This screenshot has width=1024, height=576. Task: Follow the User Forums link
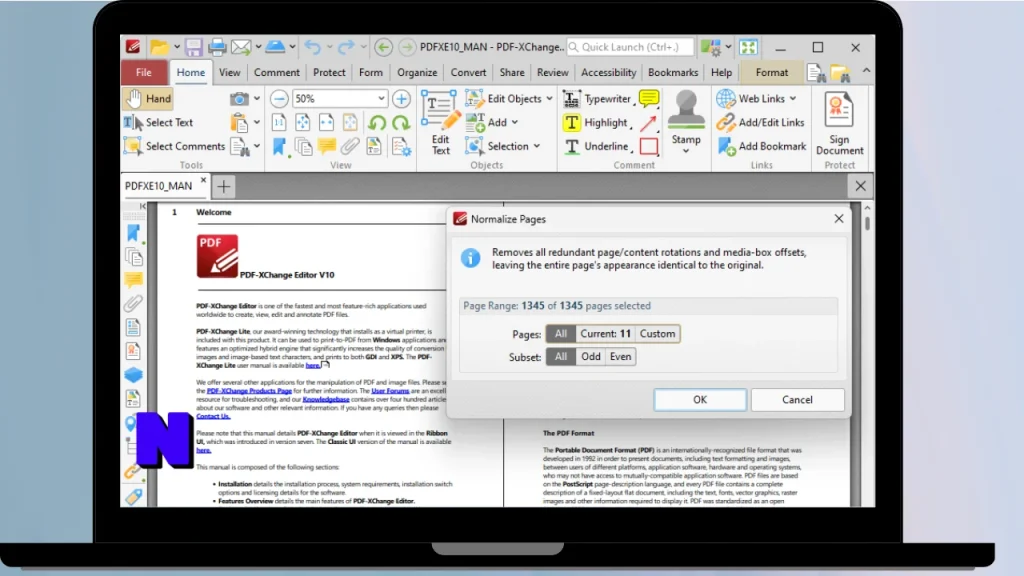point(390,391)
